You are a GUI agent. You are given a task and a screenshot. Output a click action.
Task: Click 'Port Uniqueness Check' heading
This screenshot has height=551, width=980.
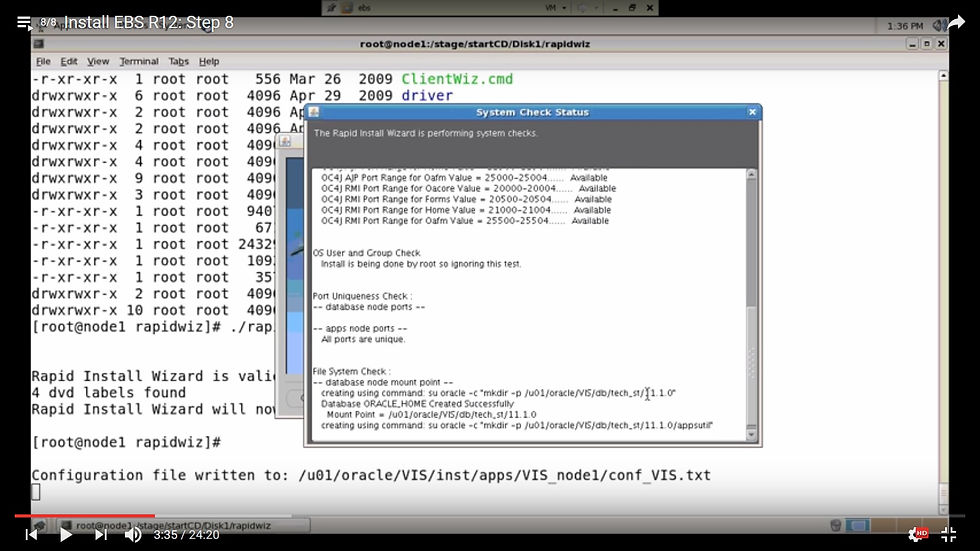point(362,296)
